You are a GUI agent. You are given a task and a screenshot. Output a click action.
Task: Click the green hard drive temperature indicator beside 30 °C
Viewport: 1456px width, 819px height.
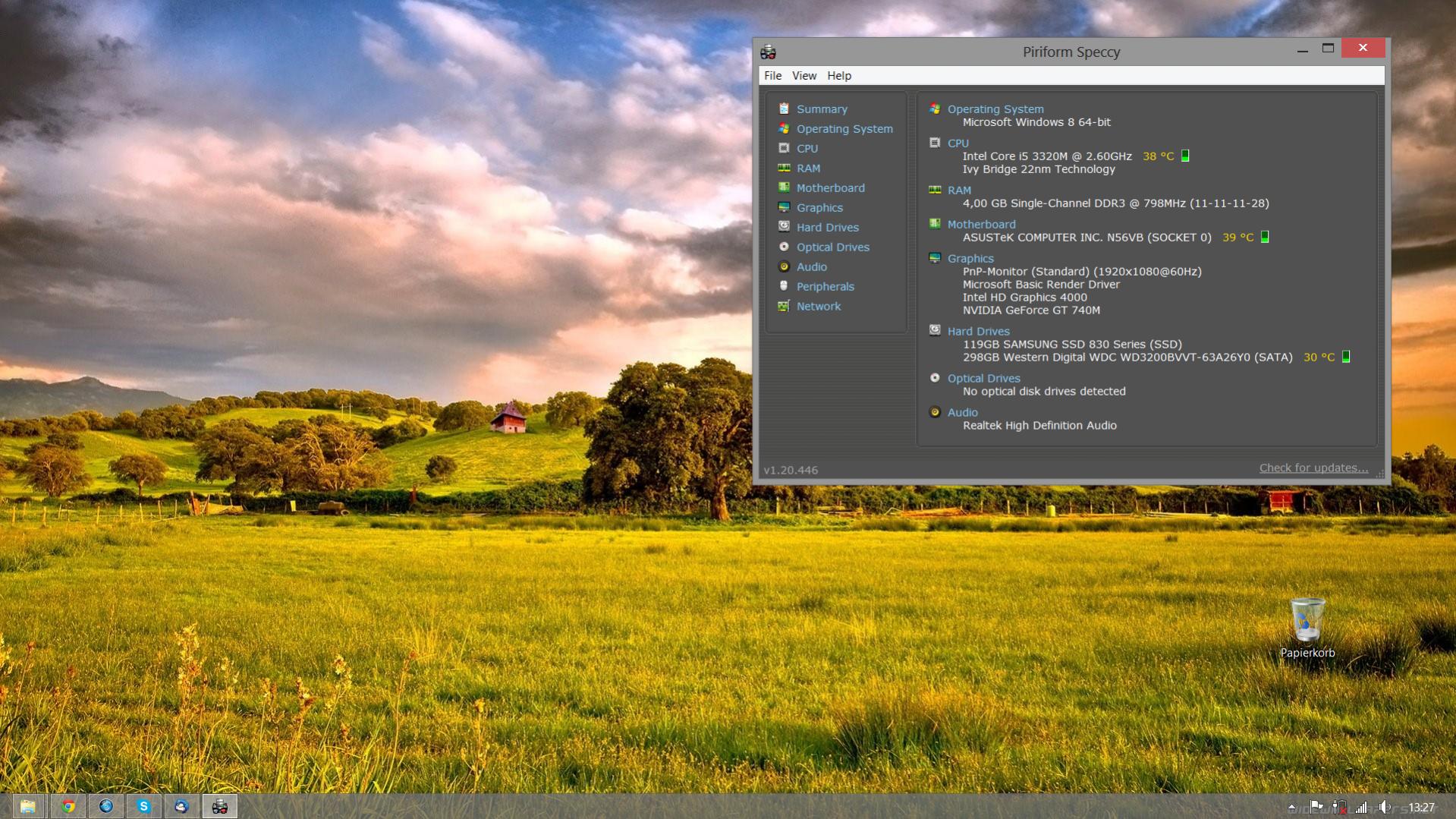pos(1346,357)
